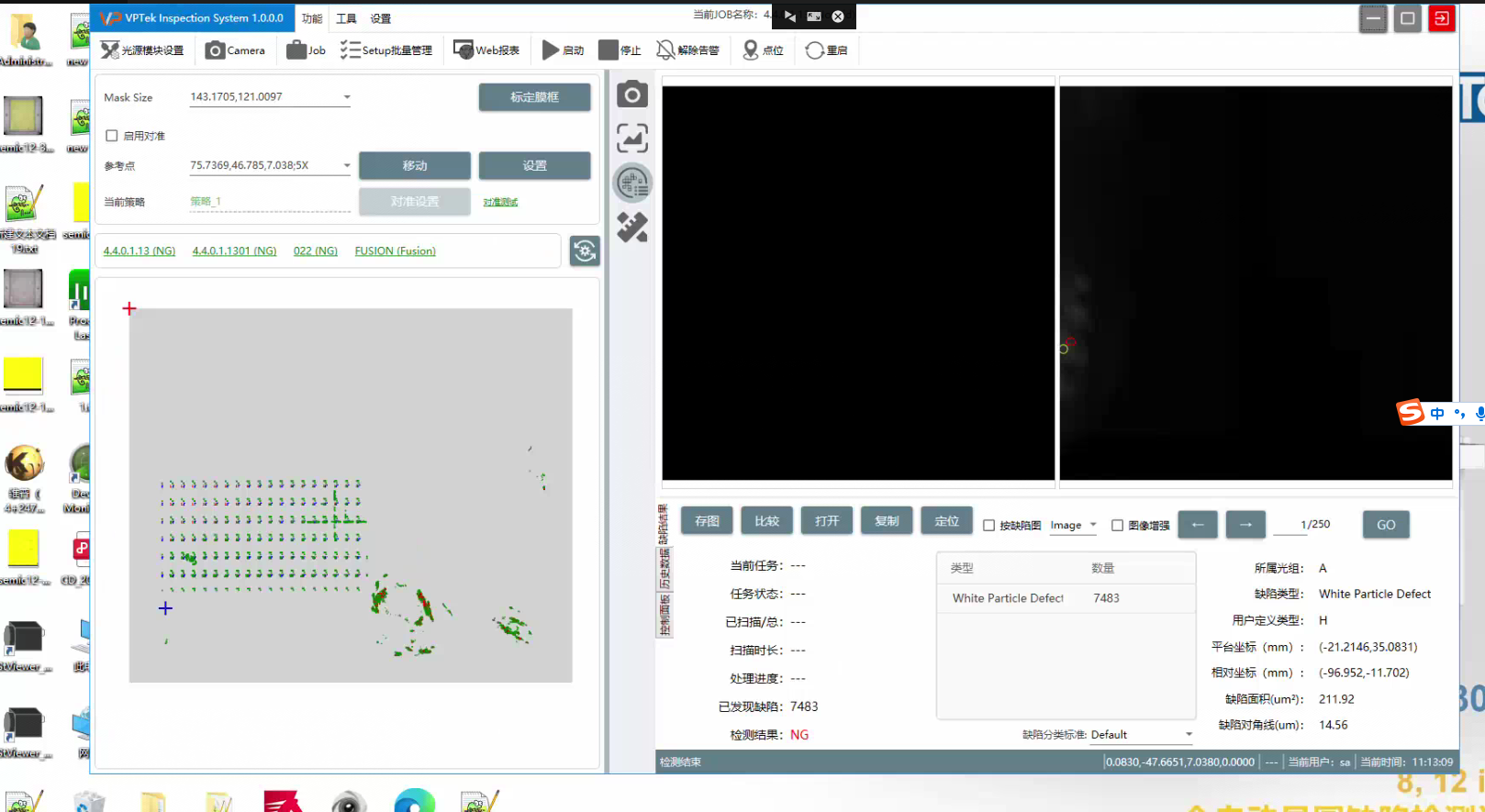Viewport: 1485px width, 812px height.
Task: Click the red NG inspection result
Action: (799, 735)
